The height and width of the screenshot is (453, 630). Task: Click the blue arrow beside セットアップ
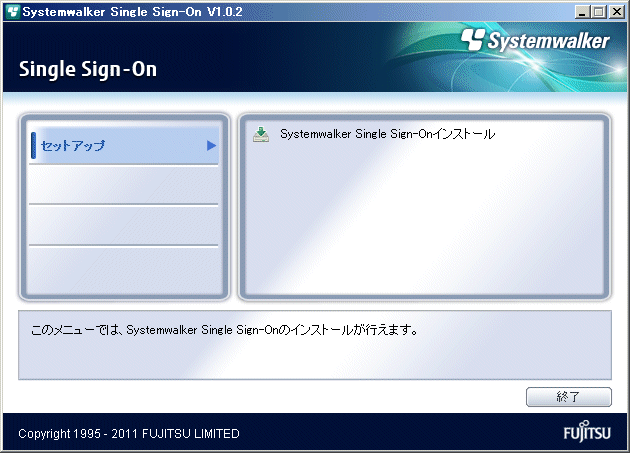coord(211,146)
